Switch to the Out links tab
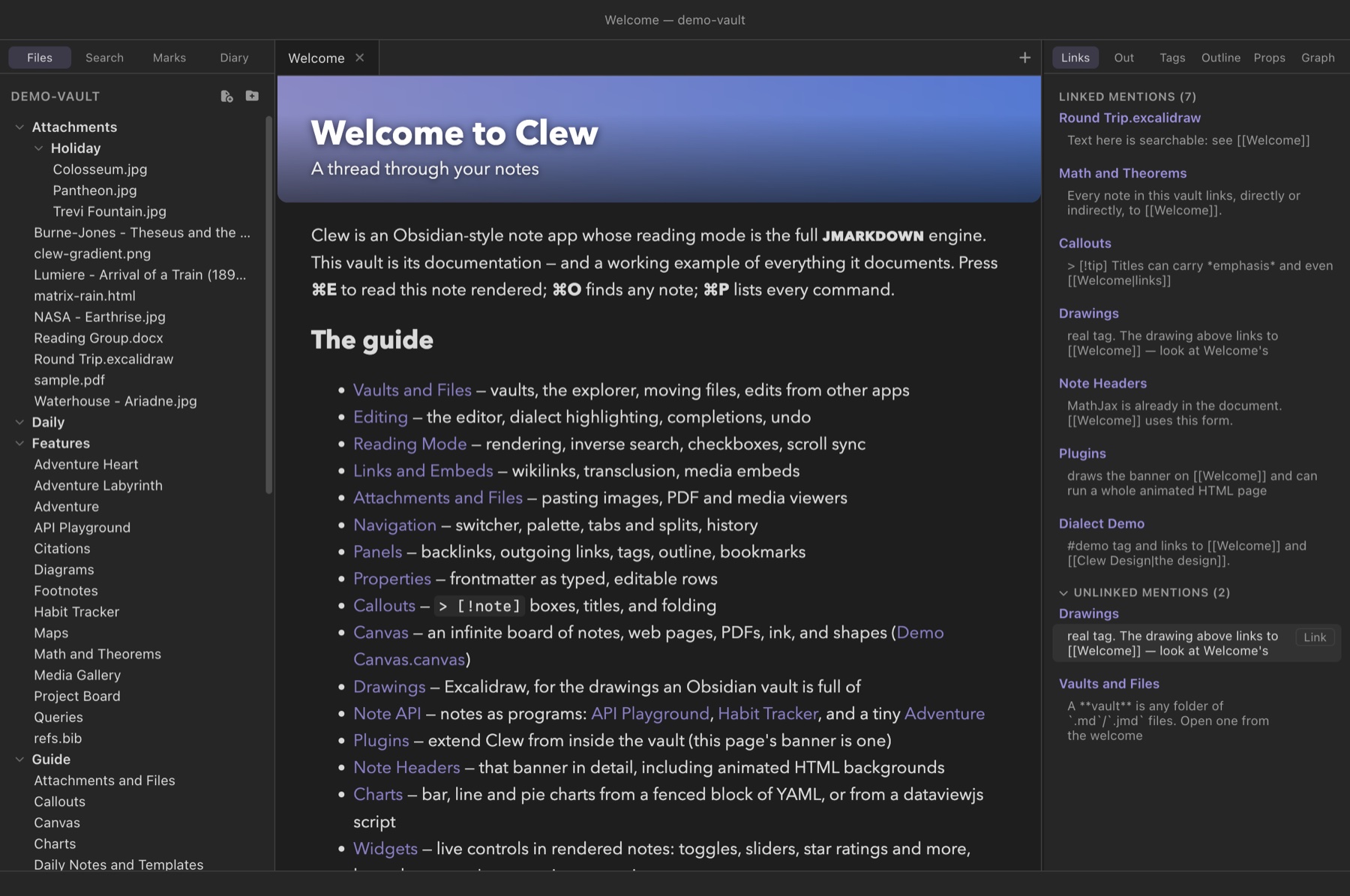The height and width of the screenshot is (896, 1350). tap(1123, 58)
